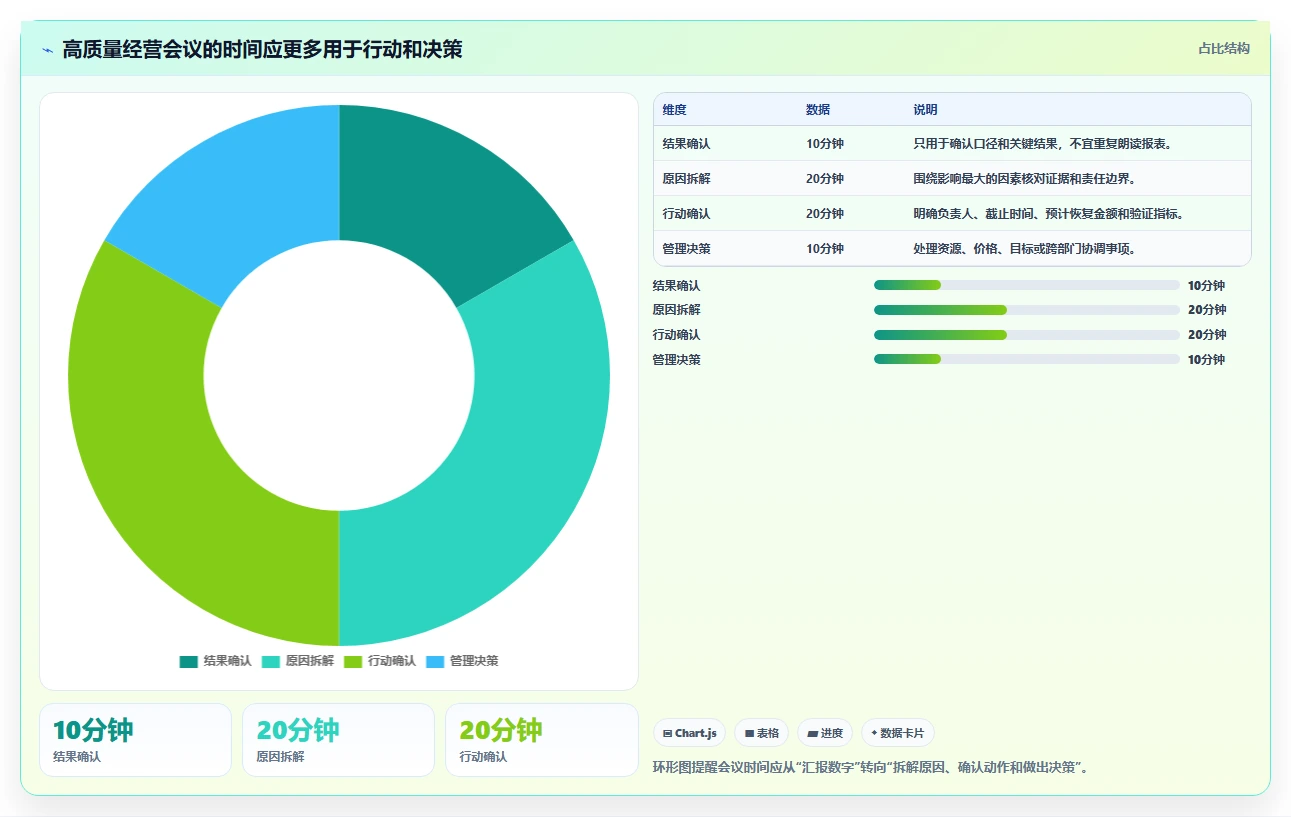The width and height of the screenshot is (1291, 817).
Task: Click the 占比结构 label in header
Action: 1224,48
